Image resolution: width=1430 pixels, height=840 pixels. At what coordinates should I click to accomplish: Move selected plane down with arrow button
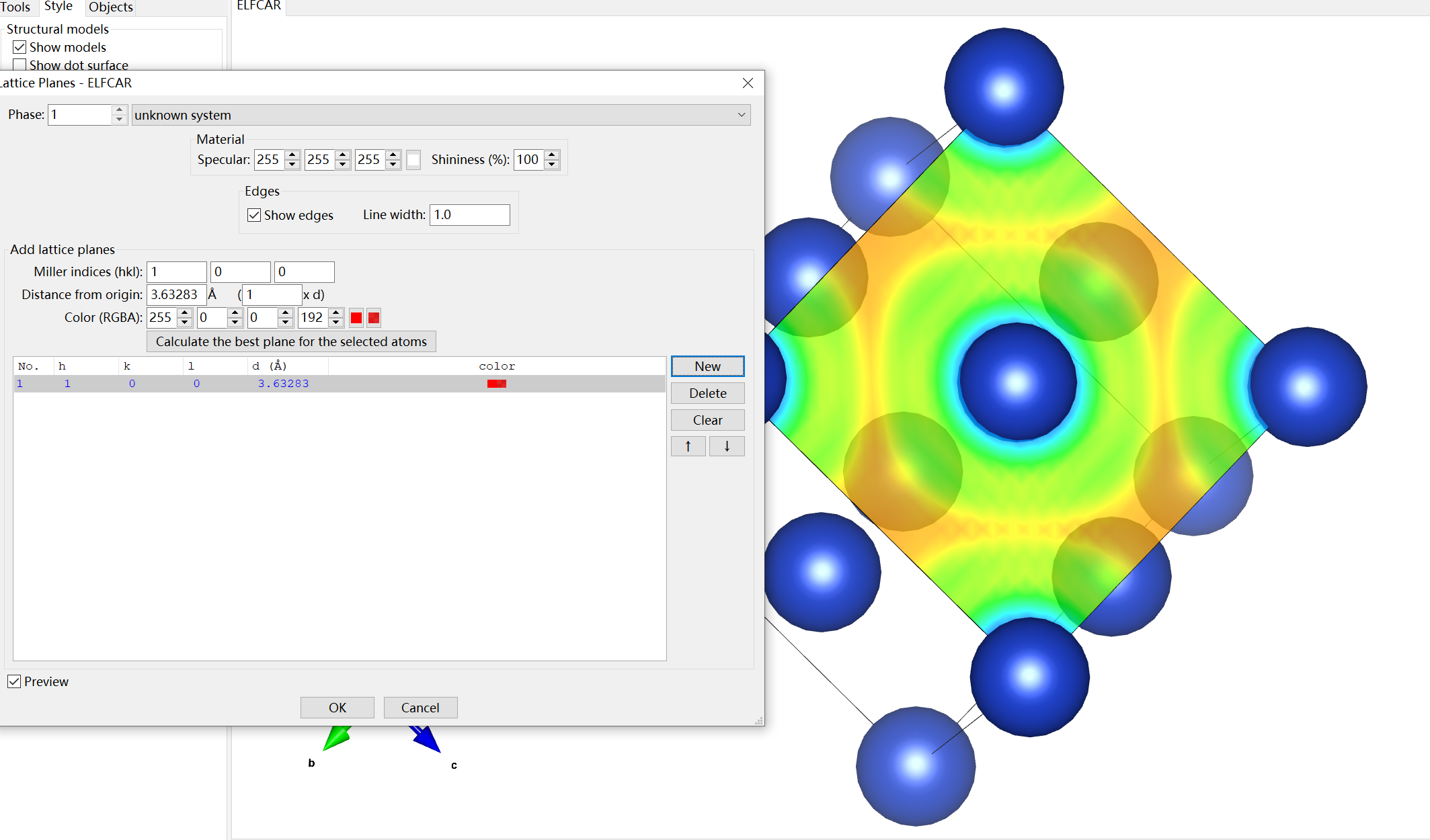727,446
